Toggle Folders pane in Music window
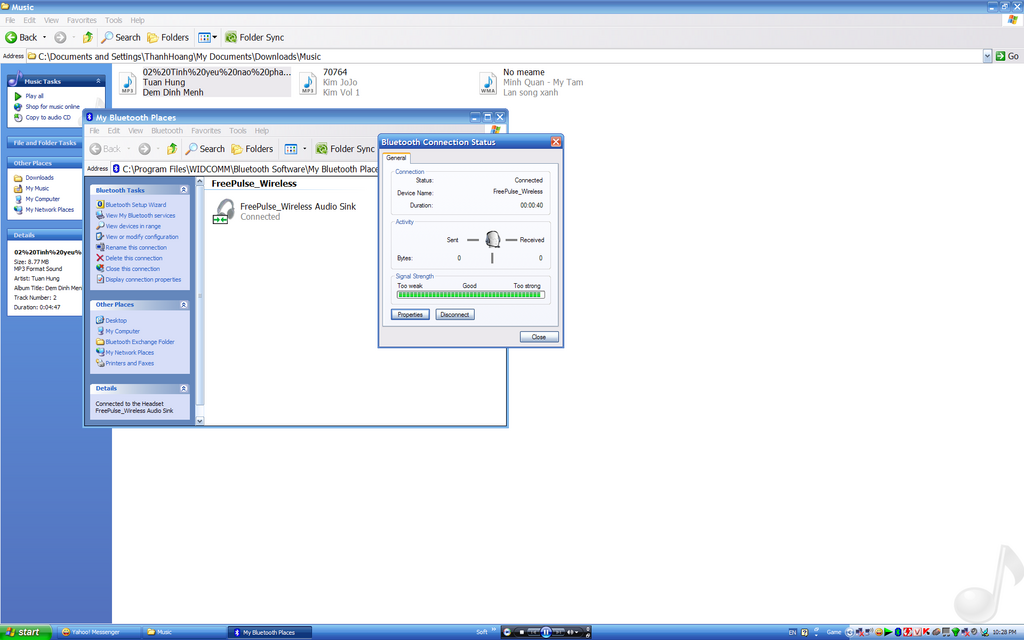This screenshot has width=1024, height=640. click(x=167, y=37)
